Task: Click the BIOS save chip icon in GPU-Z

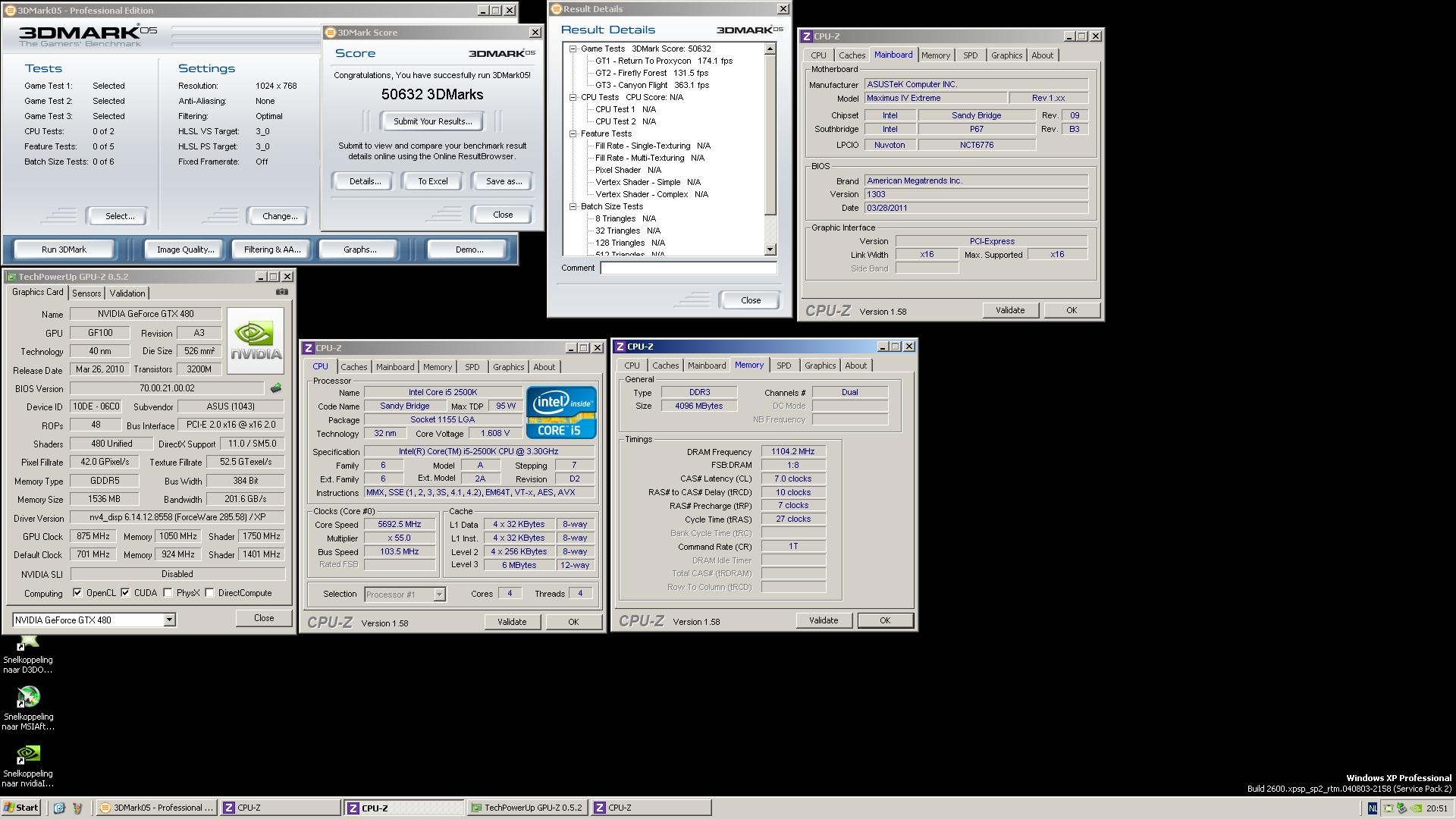Action: tap(275, 388)
